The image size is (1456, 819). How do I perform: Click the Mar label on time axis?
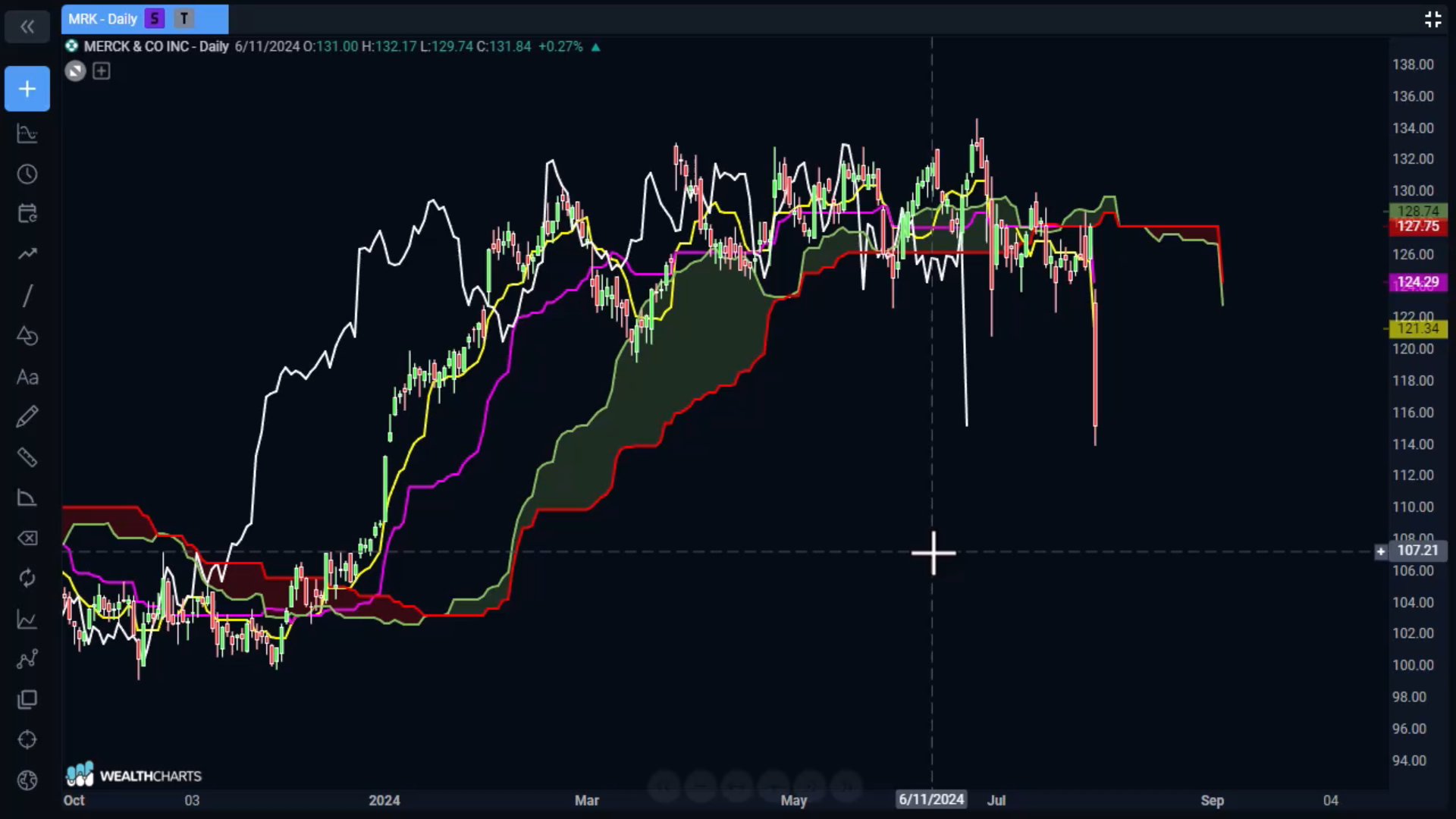587,800
